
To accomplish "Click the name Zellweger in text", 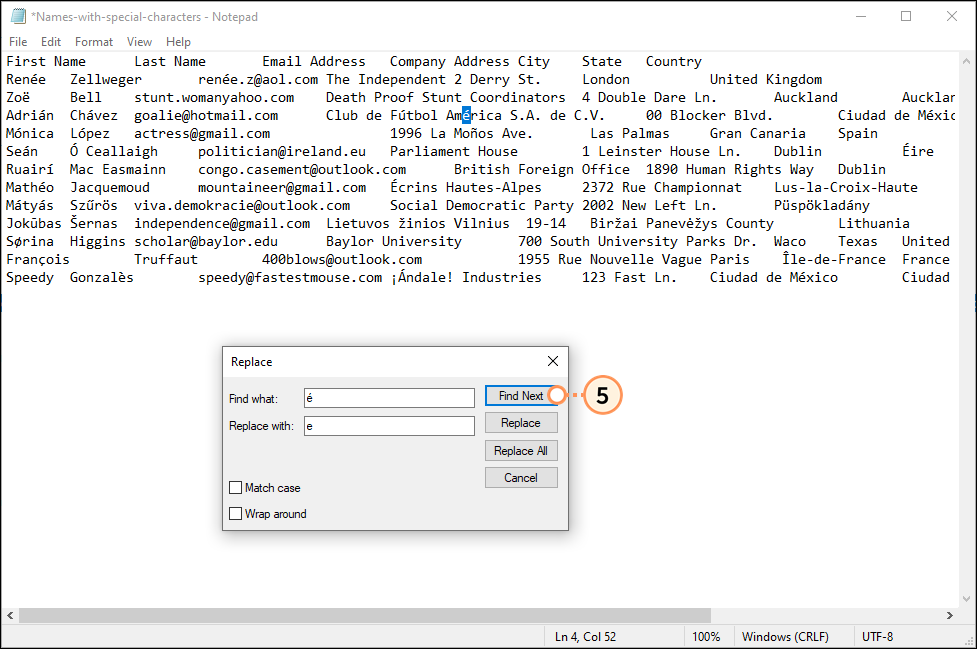I will pyautogui.click(x=106, y=80).
